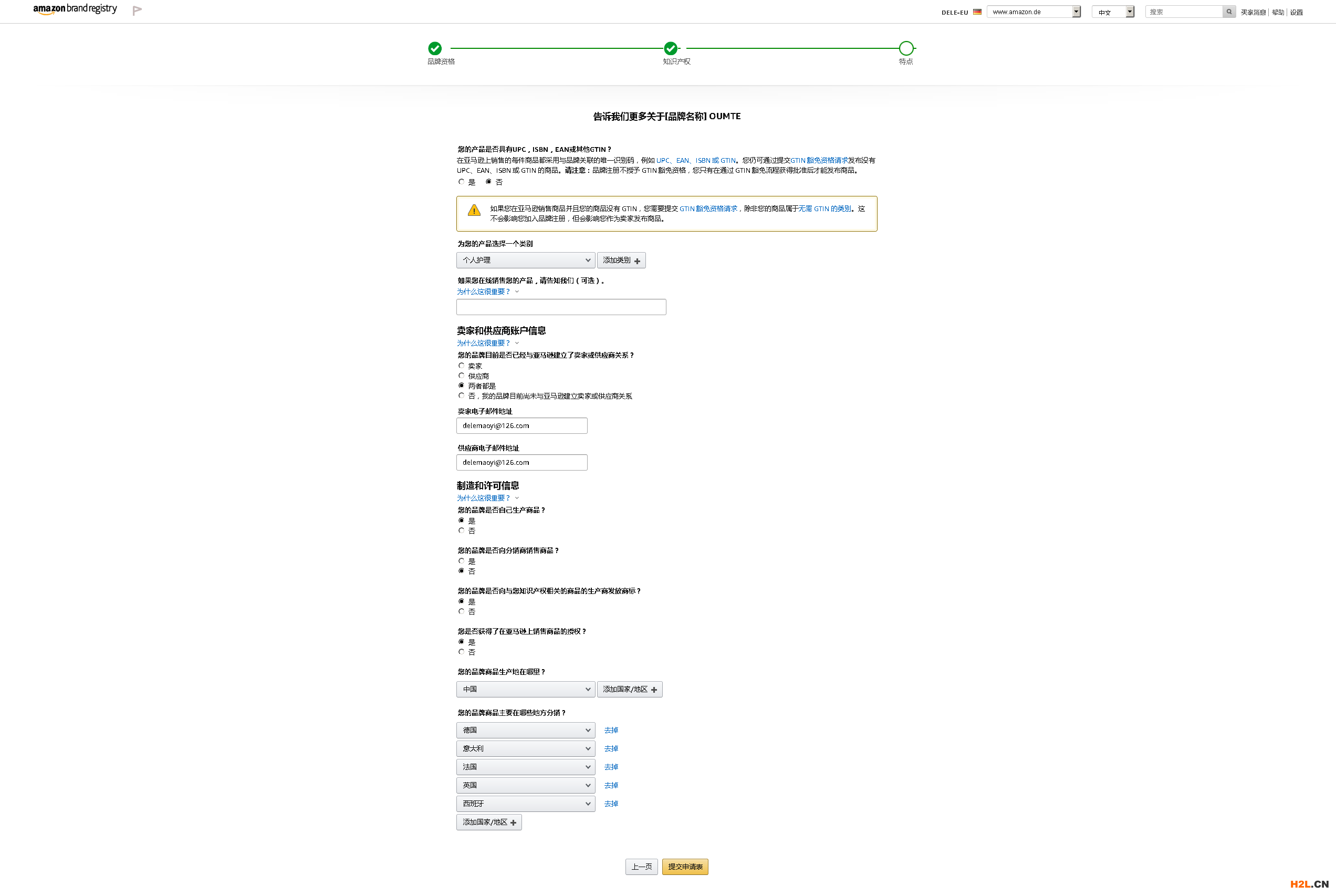
Task: Select 否 for 品牌是否自己生产商品
Action: (461, 530)
